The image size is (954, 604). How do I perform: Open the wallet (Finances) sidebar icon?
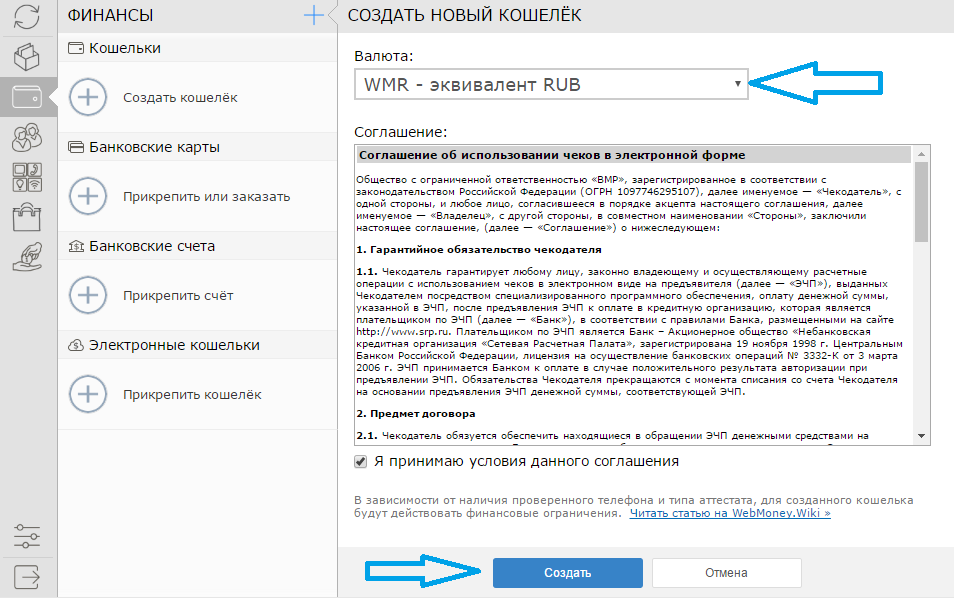27,97
